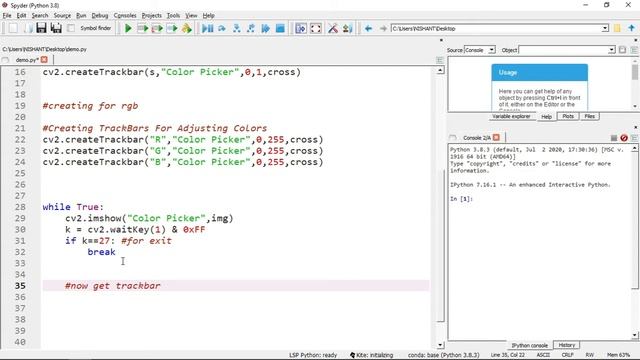Maximize the current pane
Viewport: 640px width, 360px height.
301,28
